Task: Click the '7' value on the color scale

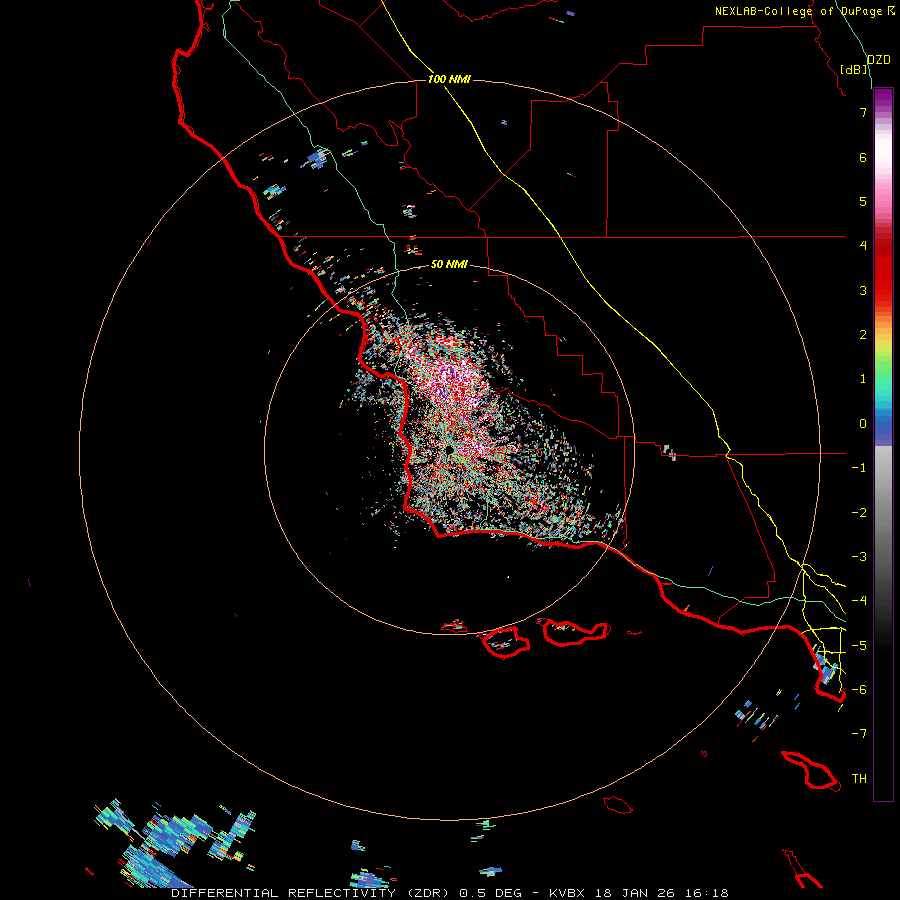Action: click(x=863, y=112)
